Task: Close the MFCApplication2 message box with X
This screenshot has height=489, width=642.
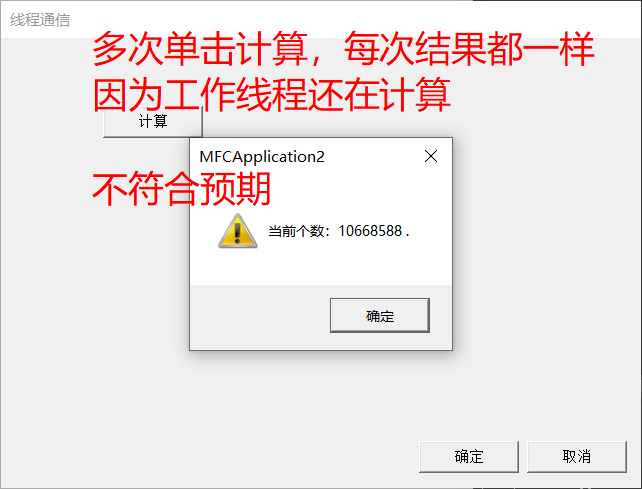Action: click(x=431, y=156)
